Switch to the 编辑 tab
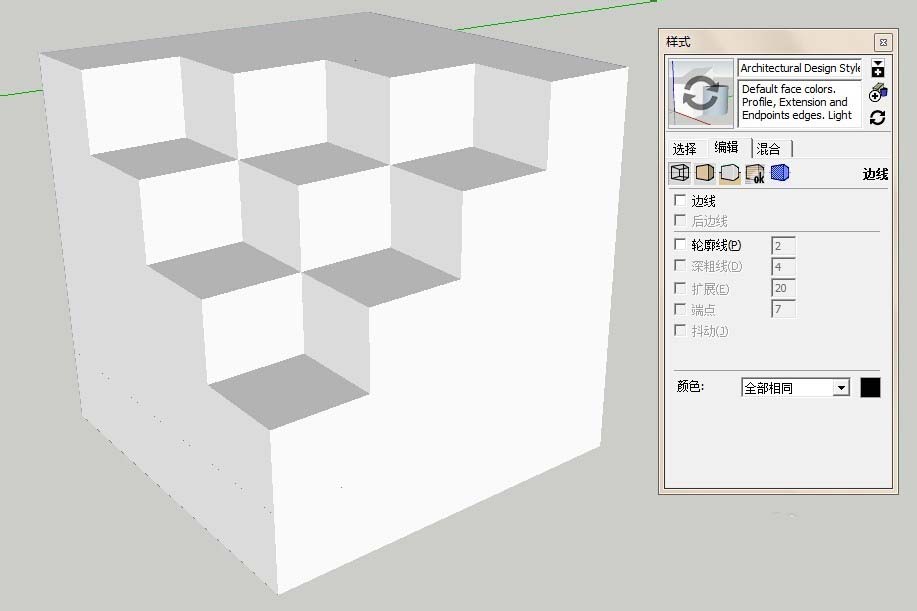This screenshot has height=611, width=917. [x=726, y=147]
